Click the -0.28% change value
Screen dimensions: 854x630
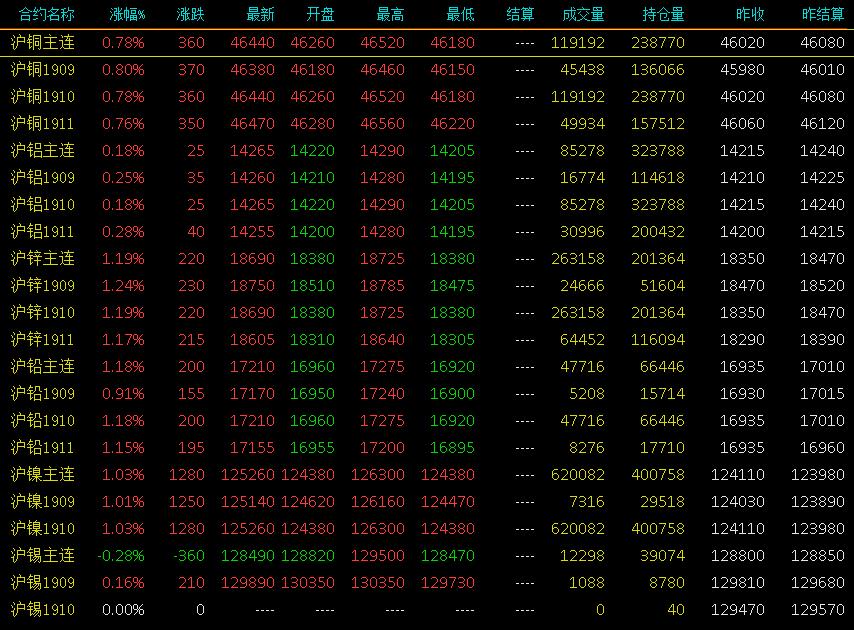(x=121, y=556)
